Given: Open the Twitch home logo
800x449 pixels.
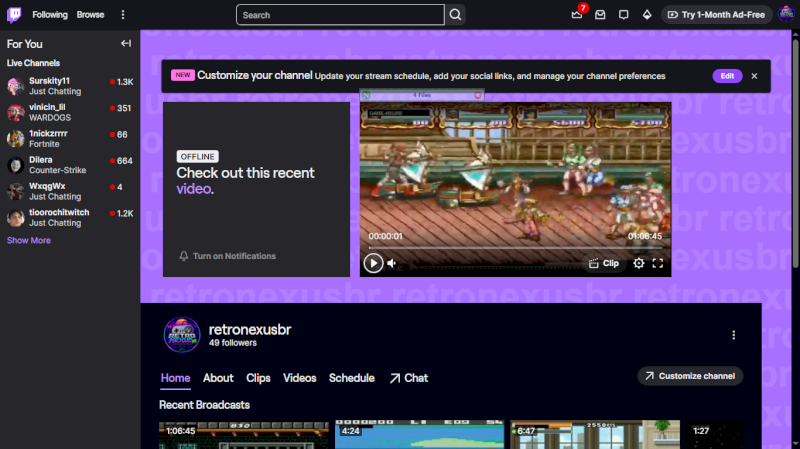Looking at the screenshot, I should point(14,15).
